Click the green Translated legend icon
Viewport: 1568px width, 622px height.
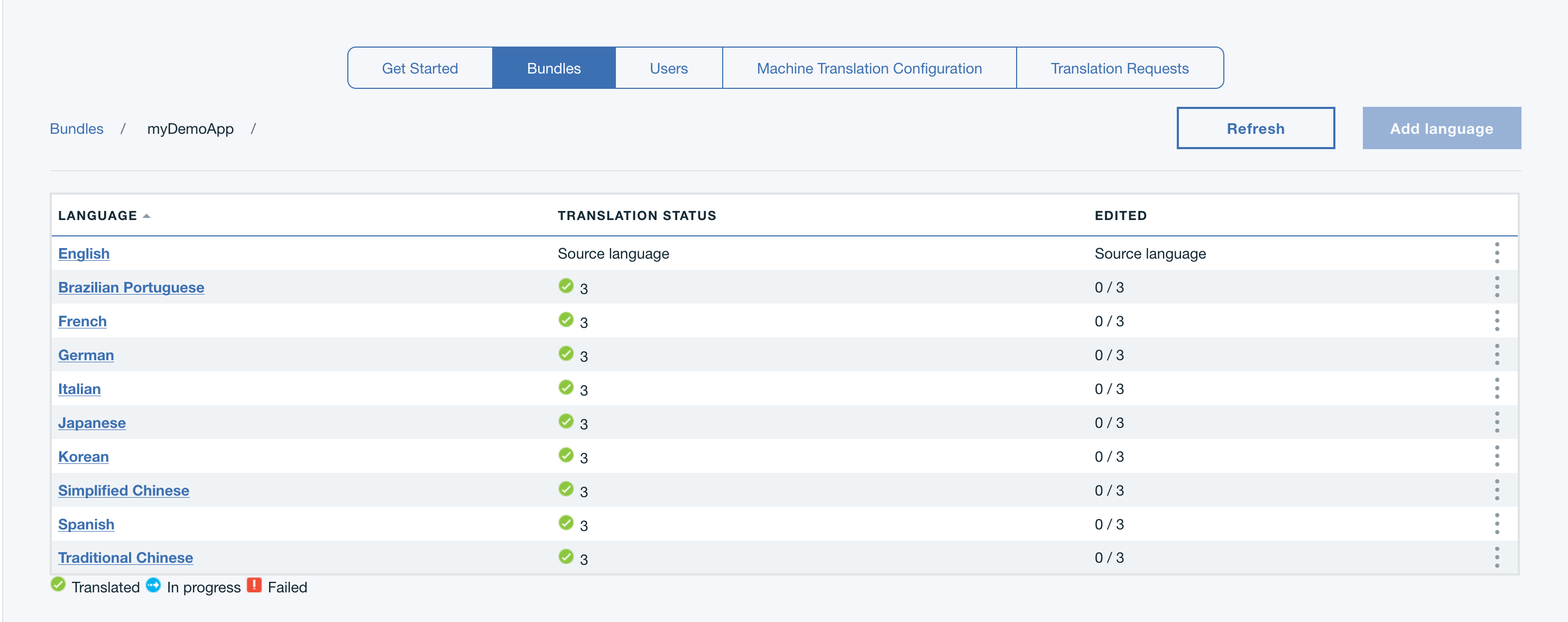58,584
